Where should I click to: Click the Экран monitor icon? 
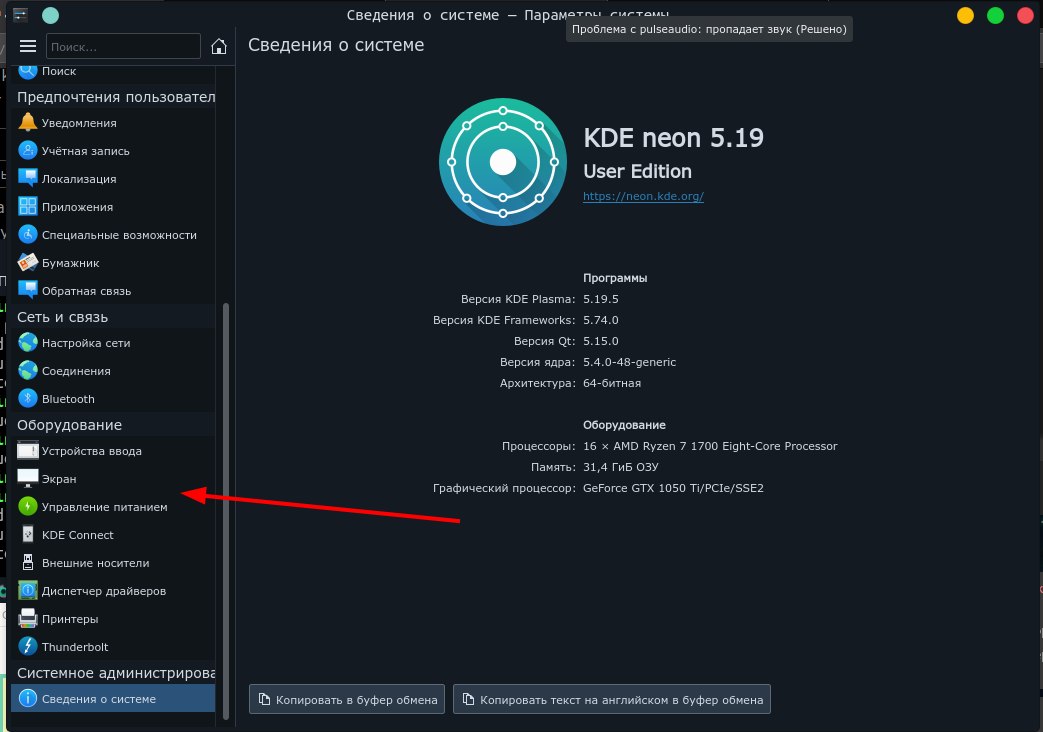pyautogui.click(x=27, y=478)
